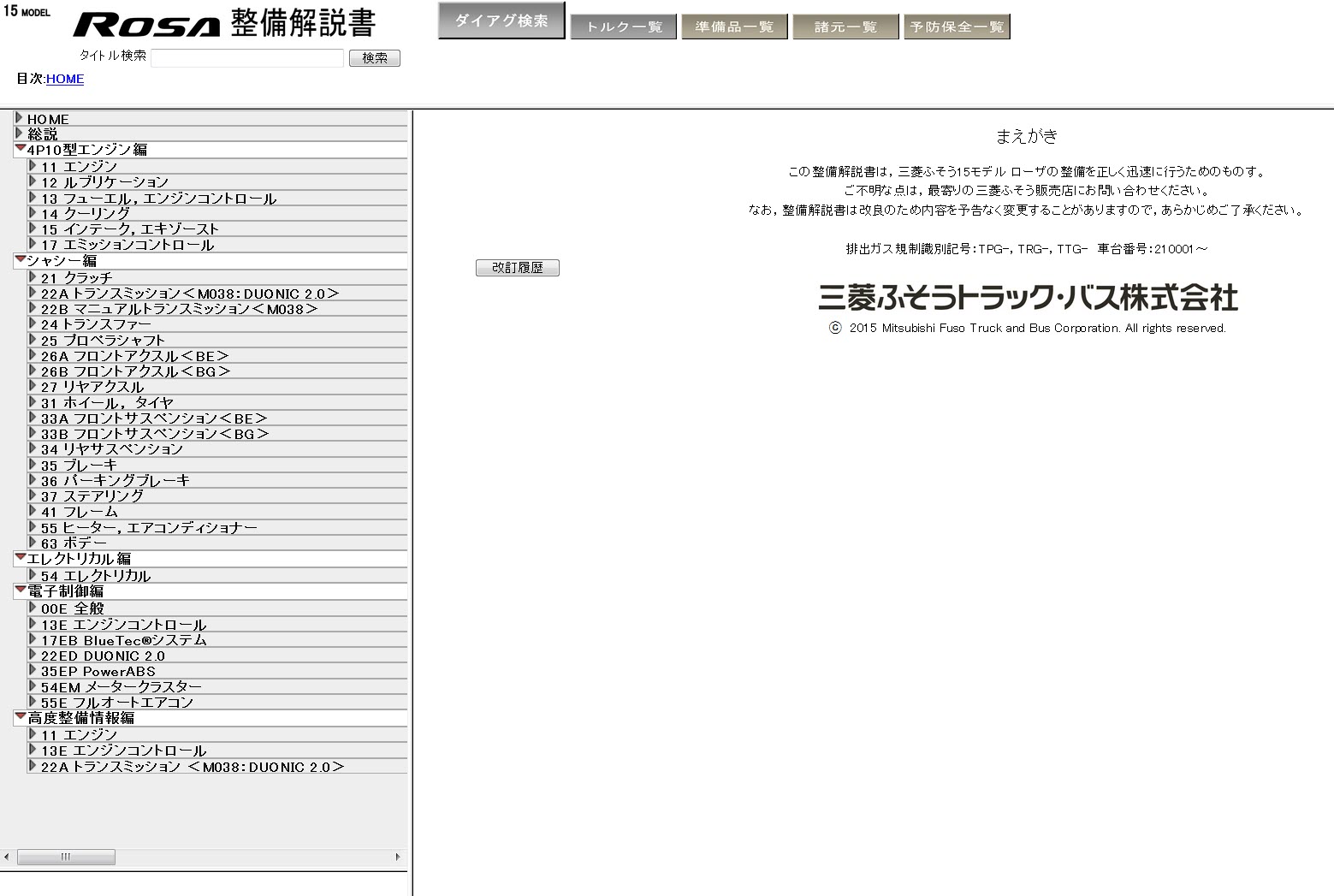1334x896 pixels.
Task: Collapse the 電子制御編 section
Action: pos(21,590)
